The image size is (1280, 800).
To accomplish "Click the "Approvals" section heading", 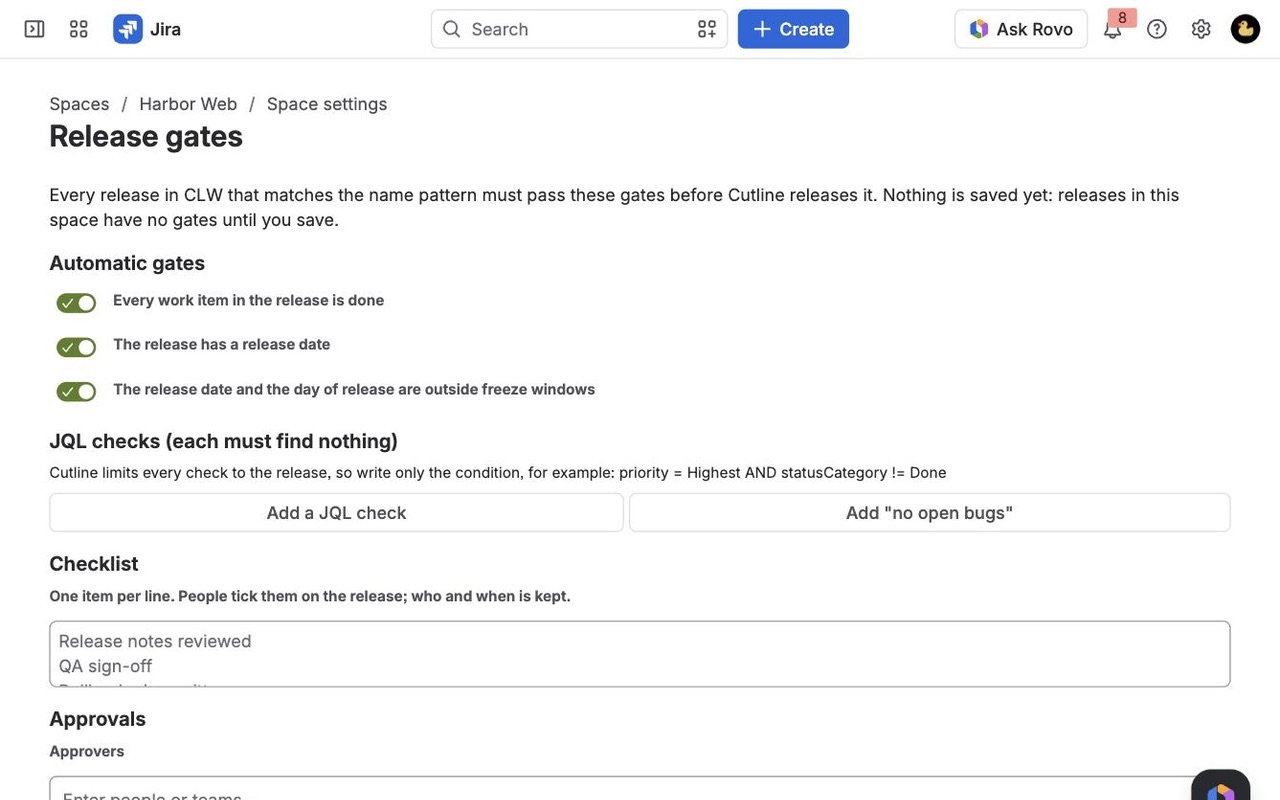I will pos(98,719).
